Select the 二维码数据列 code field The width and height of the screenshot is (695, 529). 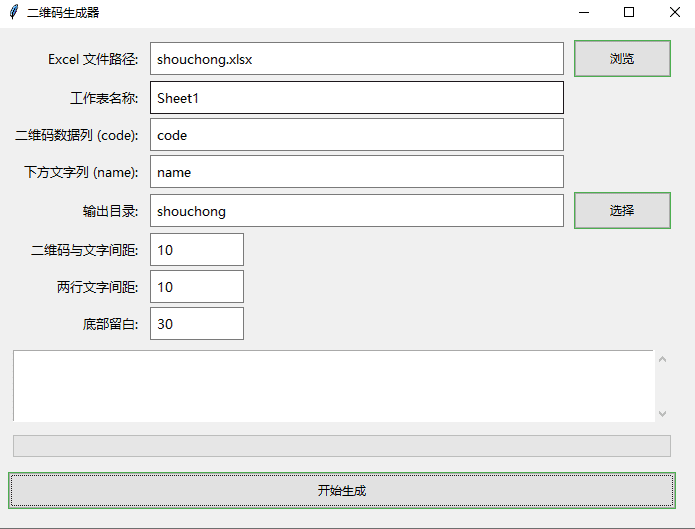pyautogui.click(x=357, y=135)
